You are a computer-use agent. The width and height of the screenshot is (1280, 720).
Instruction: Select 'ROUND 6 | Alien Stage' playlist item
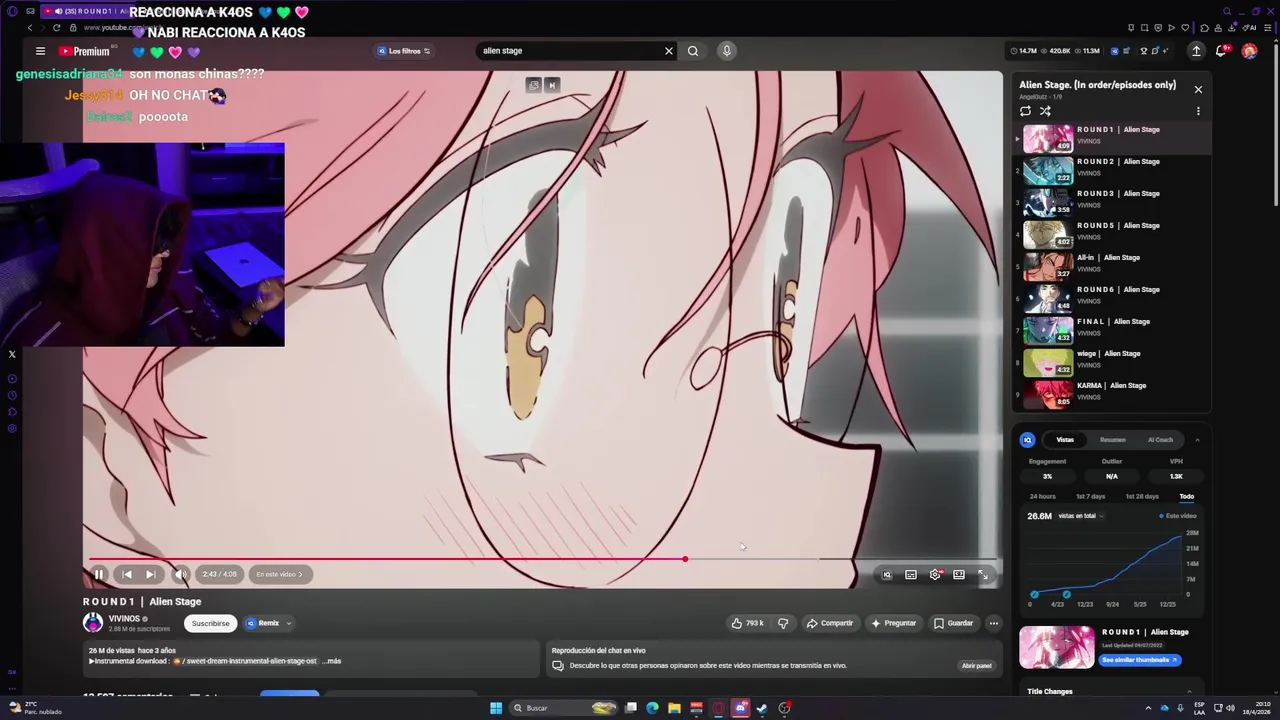click(1111, 298)
